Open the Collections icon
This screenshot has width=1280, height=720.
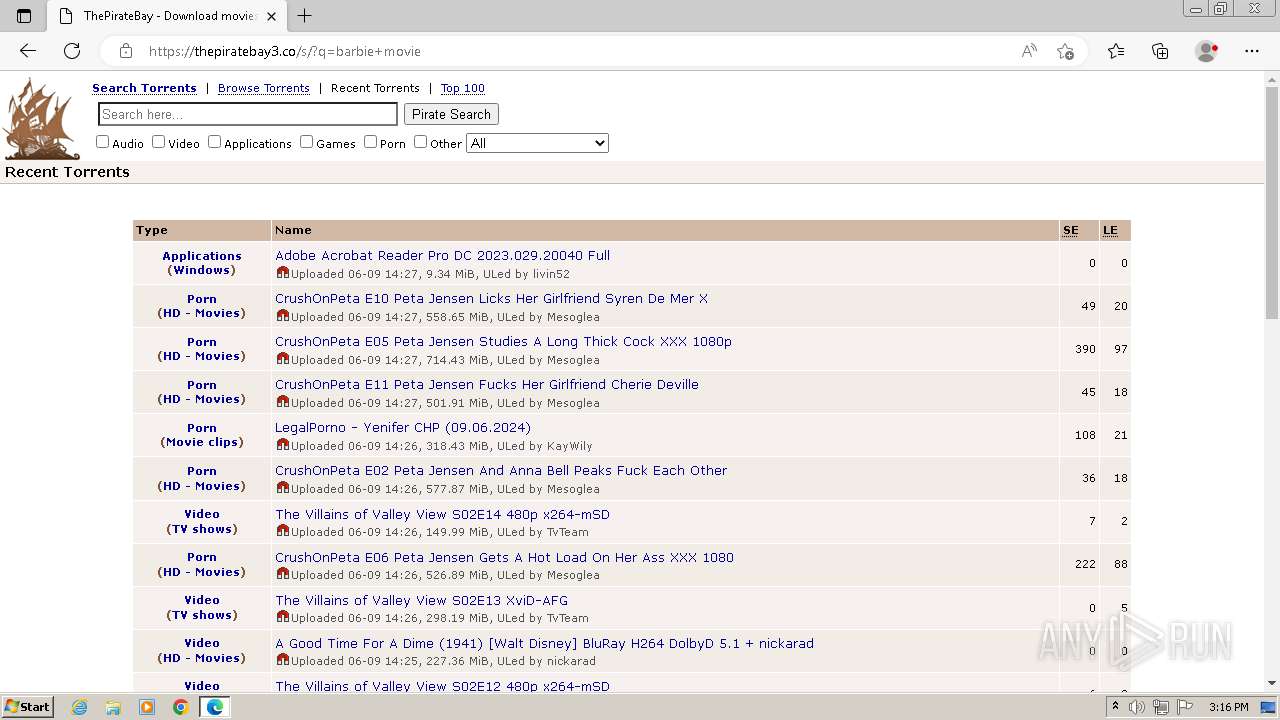[x=1160, y=51]
